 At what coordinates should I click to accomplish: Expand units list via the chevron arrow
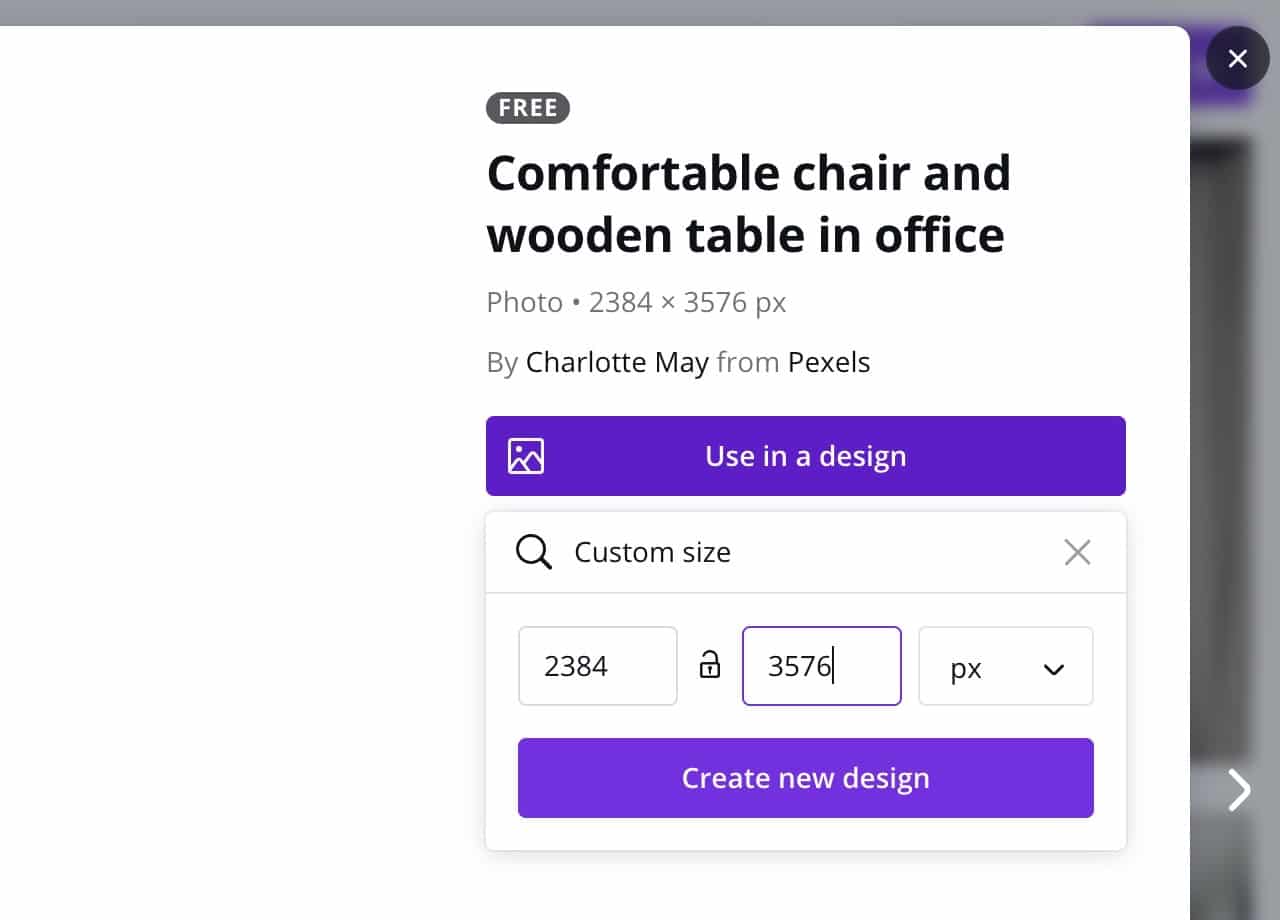tap(1053, 669)
